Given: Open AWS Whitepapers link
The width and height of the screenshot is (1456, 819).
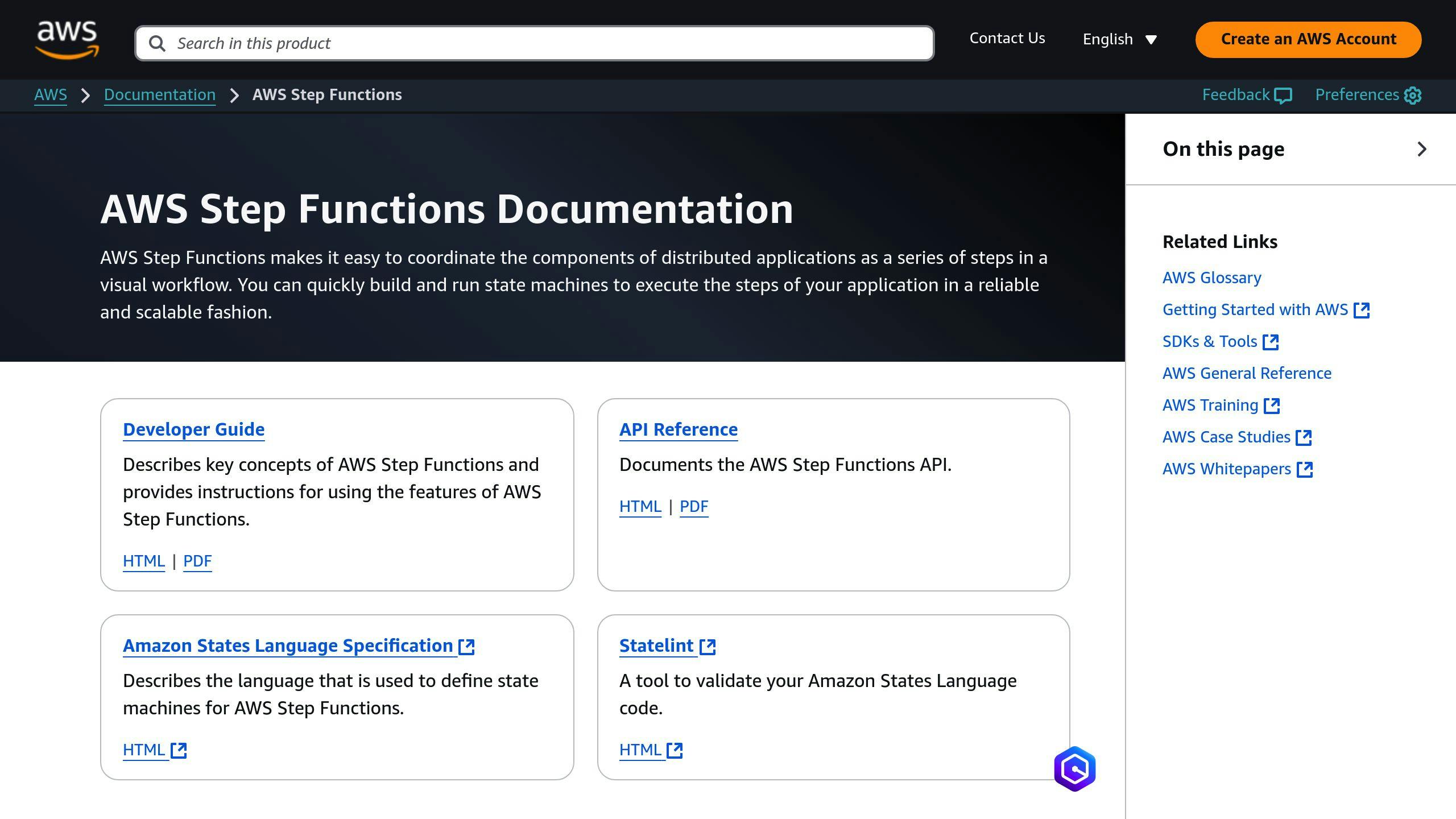Looking at the screenshot, I should click(1238, 469).
